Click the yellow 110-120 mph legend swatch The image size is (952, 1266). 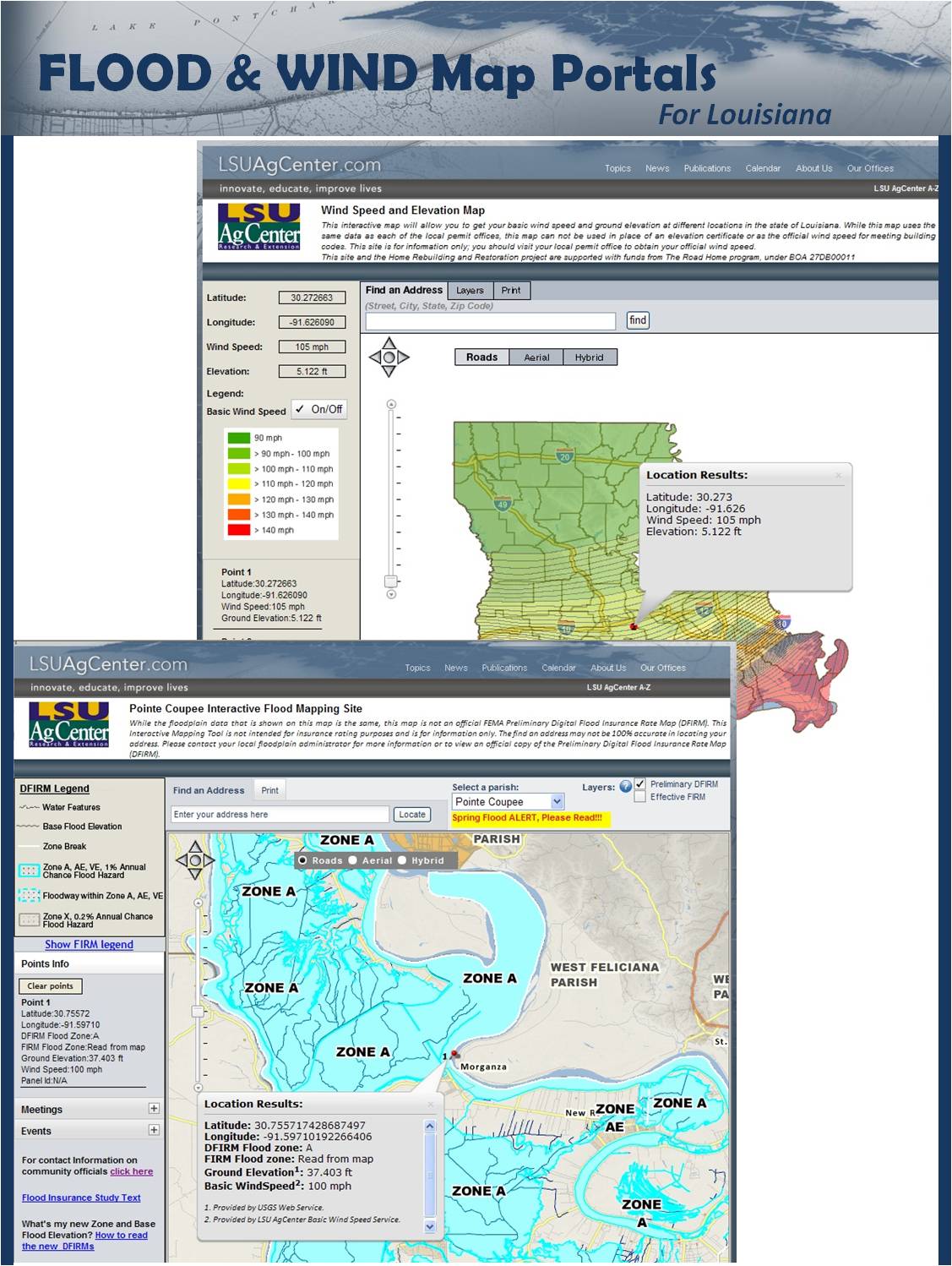coord(239,484)
